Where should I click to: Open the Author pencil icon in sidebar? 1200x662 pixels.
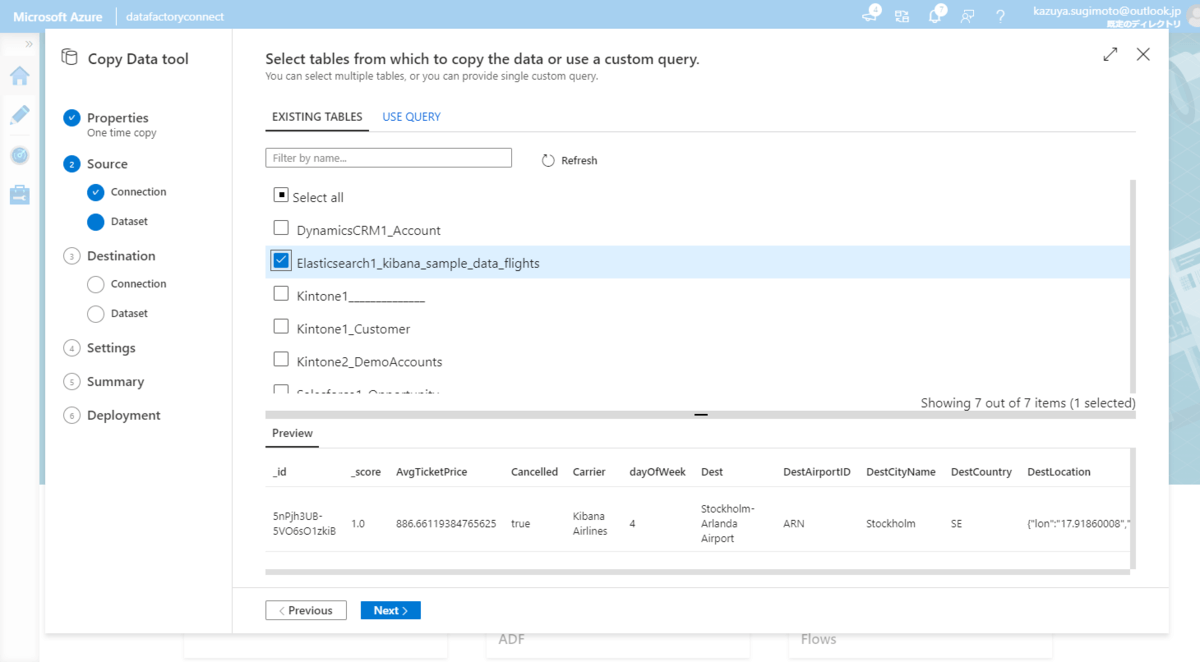pos(20,115)
